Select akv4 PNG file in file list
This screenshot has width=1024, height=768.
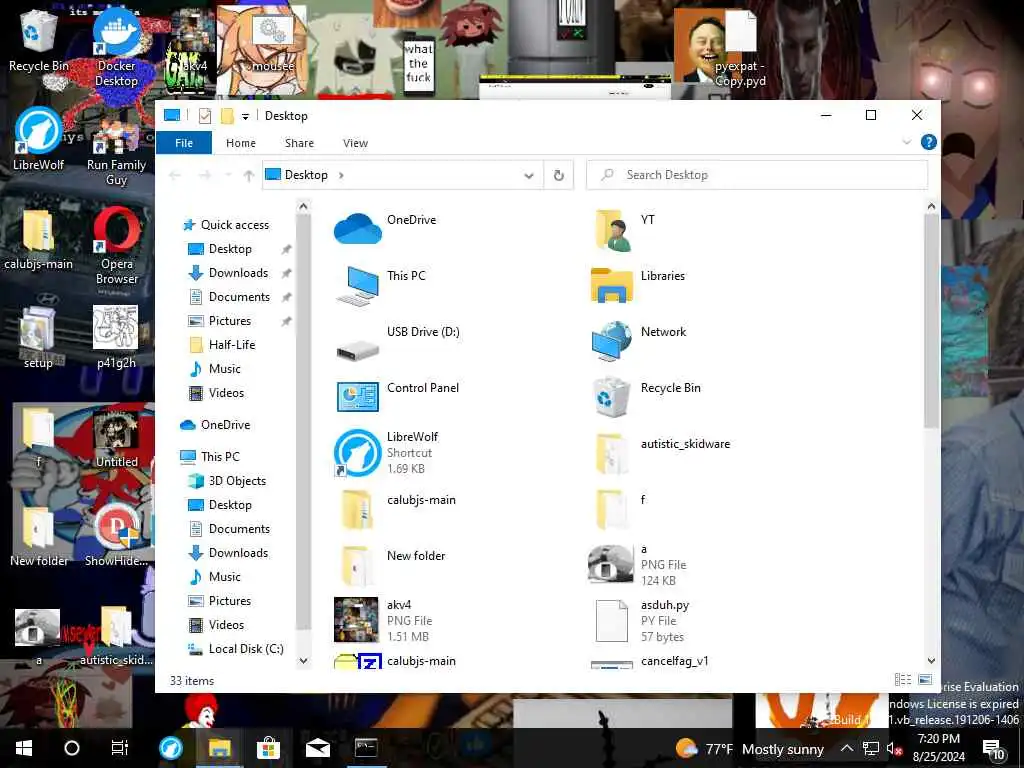coord(383,620)
